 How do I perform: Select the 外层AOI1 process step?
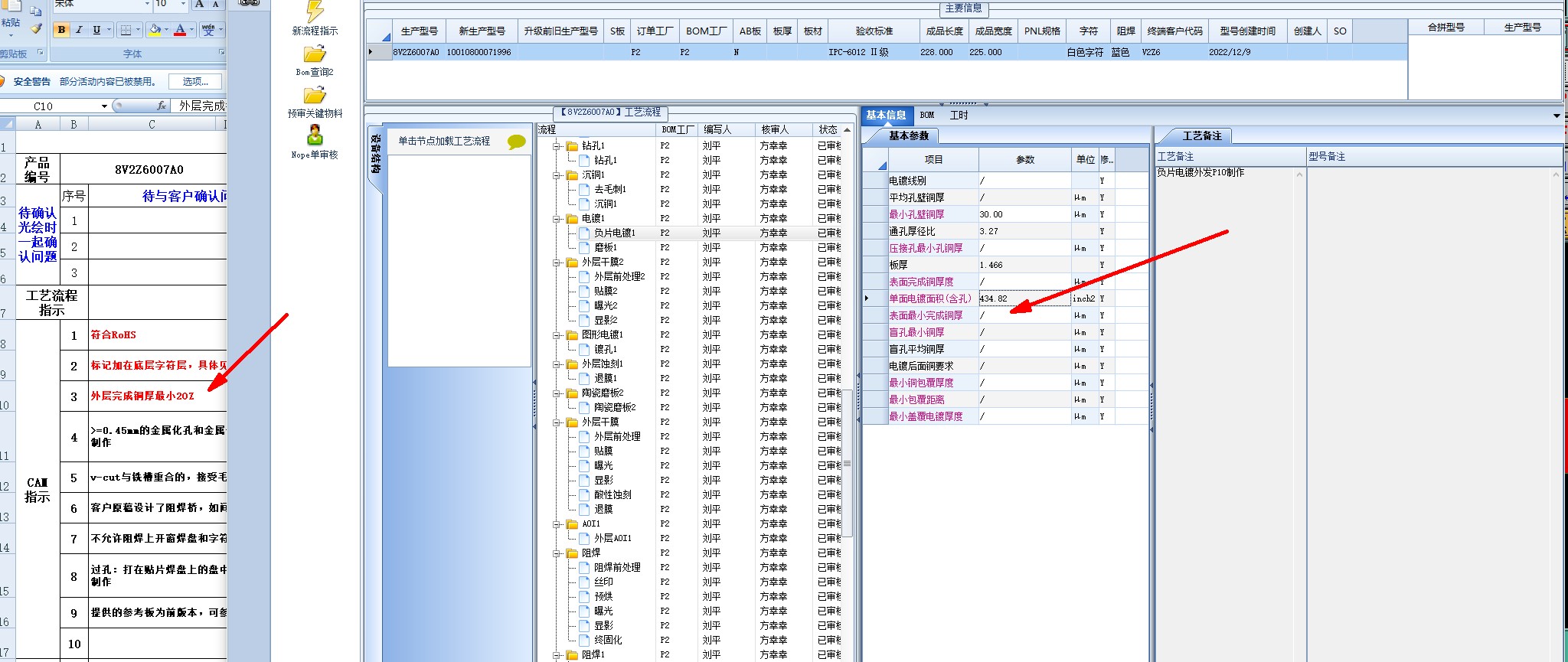click(613, 538)
